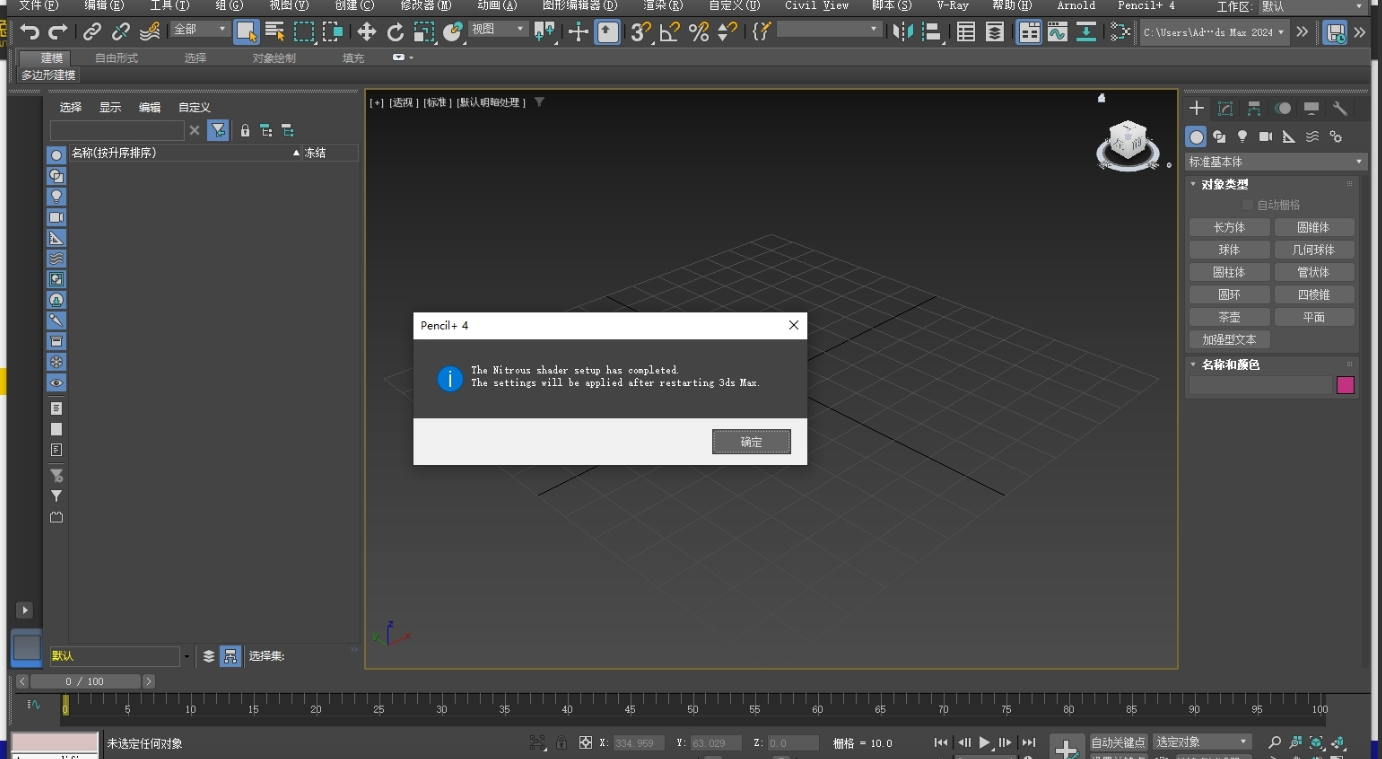Open the workspace 默认 dropdown
Image resolution: width=1382 pixels, height=759 pixels.
[x=1312, y=7]
